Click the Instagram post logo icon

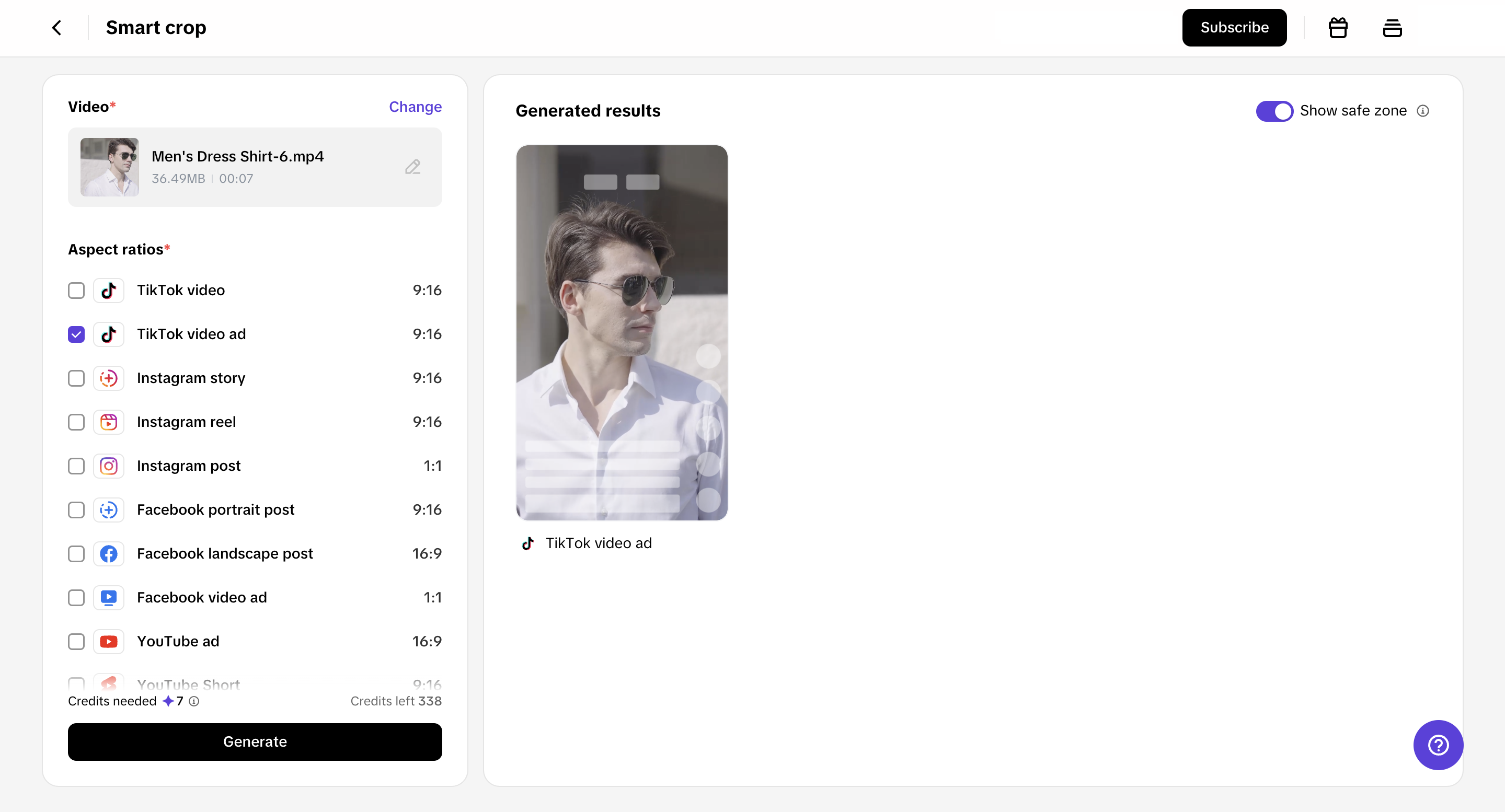click(x=109, y=466)
